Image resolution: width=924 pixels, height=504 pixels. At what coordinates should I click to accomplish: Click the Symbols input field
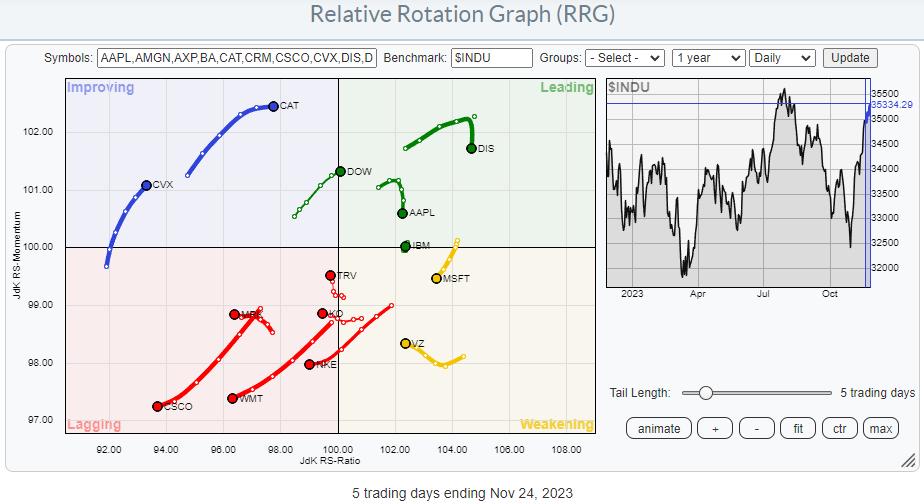[x=237, y=58]
